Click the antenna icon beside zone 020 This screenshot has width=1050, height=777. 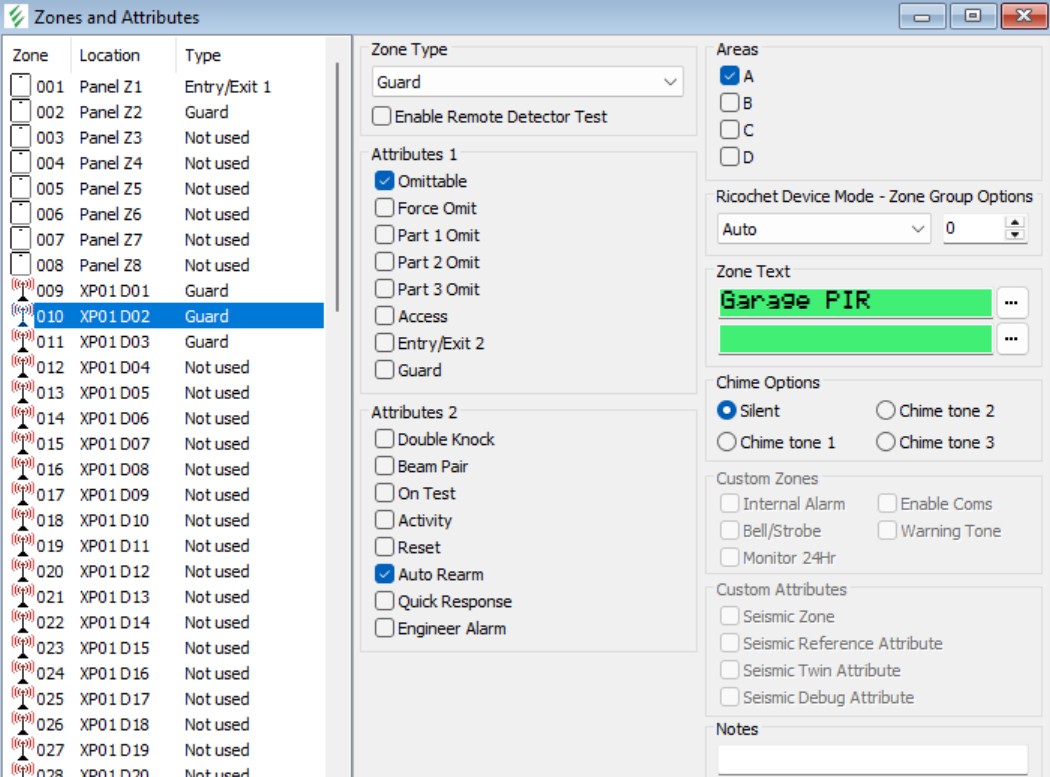click(21, 572)
